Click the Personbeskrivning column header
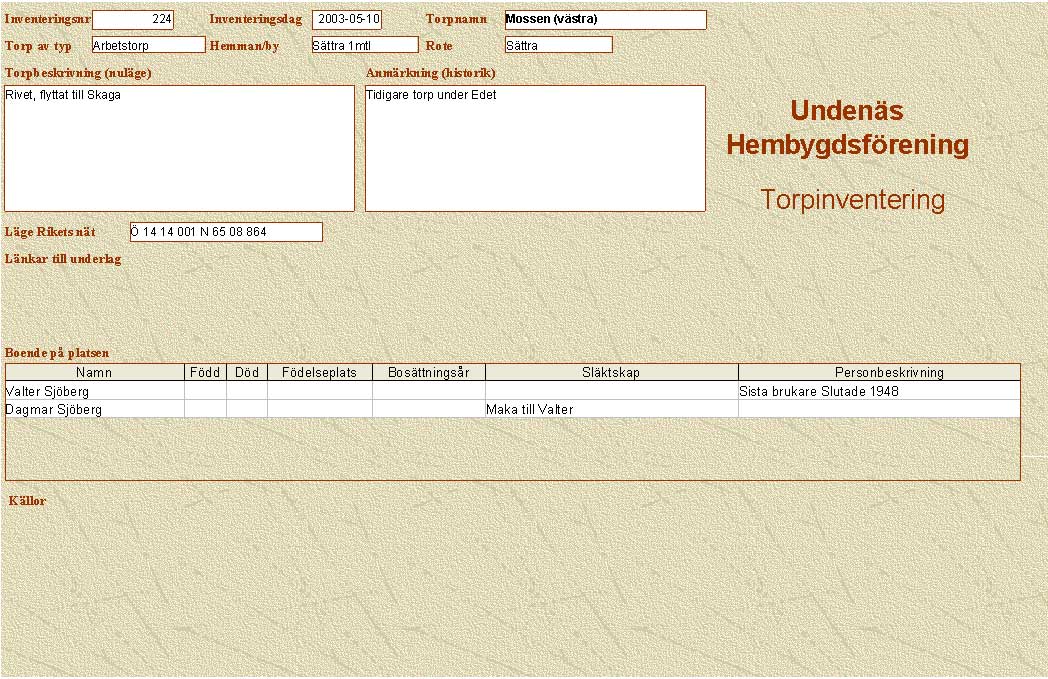The width and height of the screenshot is (1048, 679). pyautogui.click(x=879, y=373)
